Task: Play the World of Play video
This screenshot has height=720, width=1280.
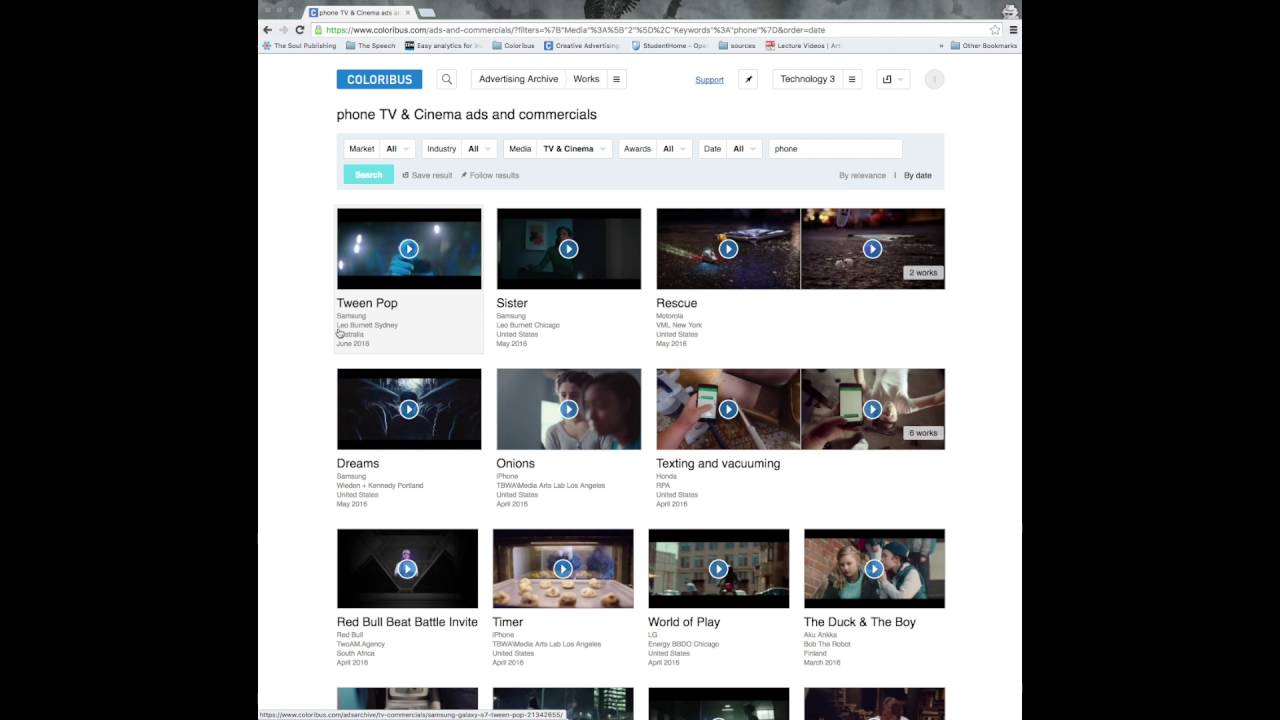Action: 718,569
